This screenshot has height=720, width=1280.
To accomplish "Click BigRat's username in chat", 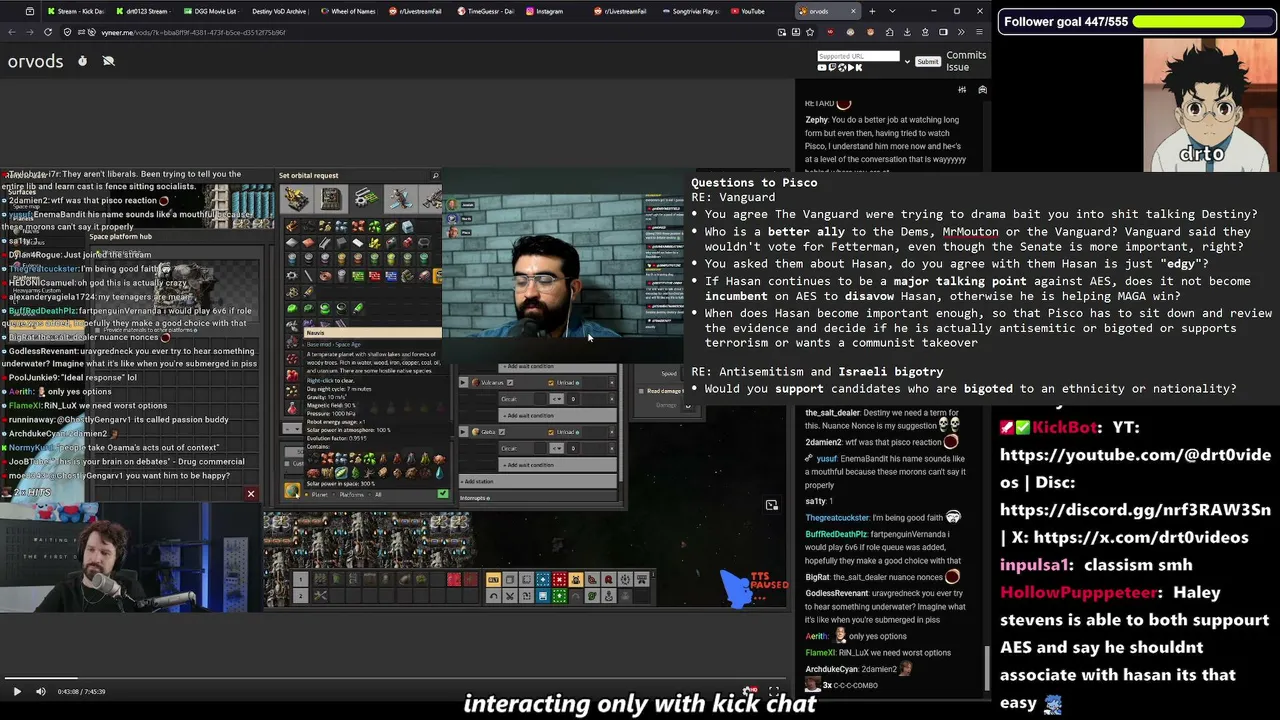I will pos(817,577).
